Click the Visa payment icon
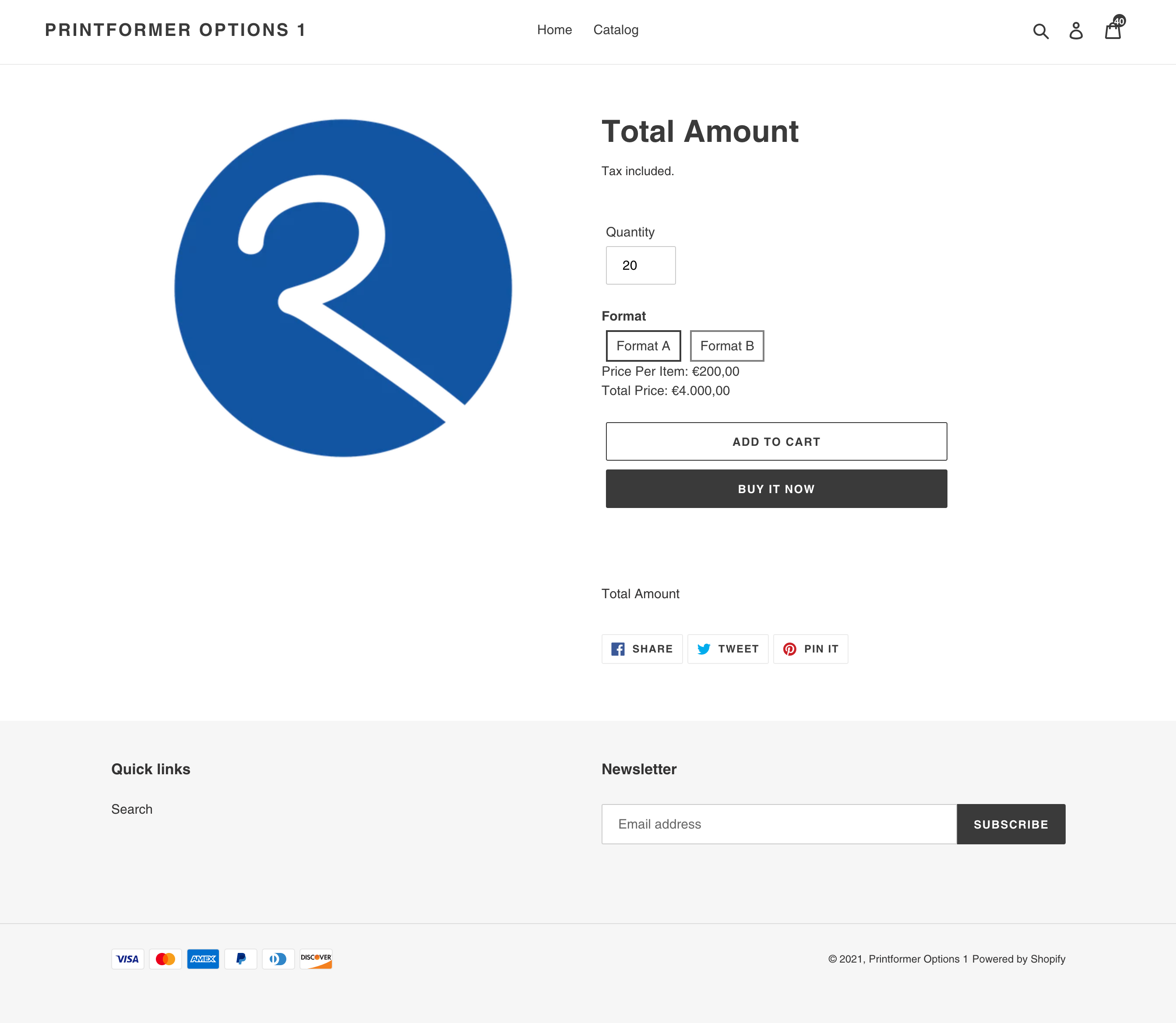Image resolution: width=1176 pixels, height=1023 pixels. [127, 959]
